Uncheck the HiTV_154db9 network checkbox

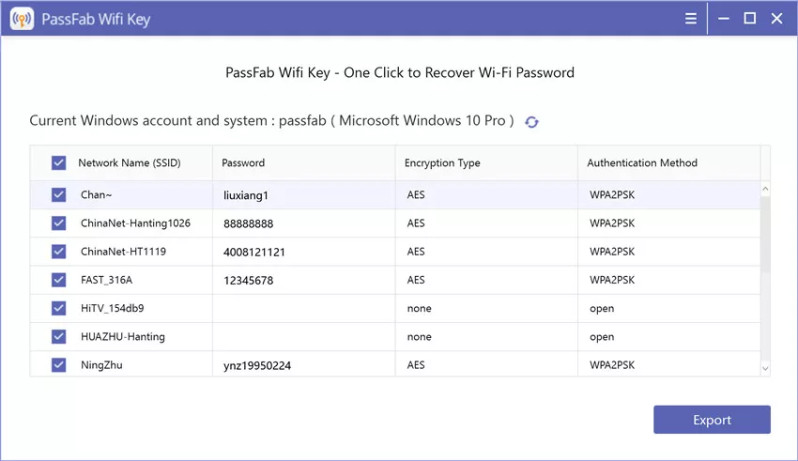pos(59,308)
